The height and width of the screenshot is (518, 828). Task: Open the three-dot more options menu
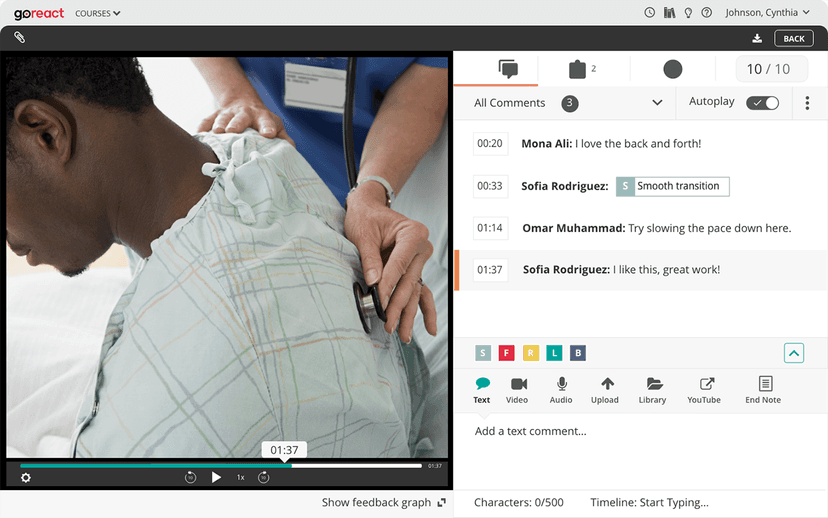coord(807,103)
